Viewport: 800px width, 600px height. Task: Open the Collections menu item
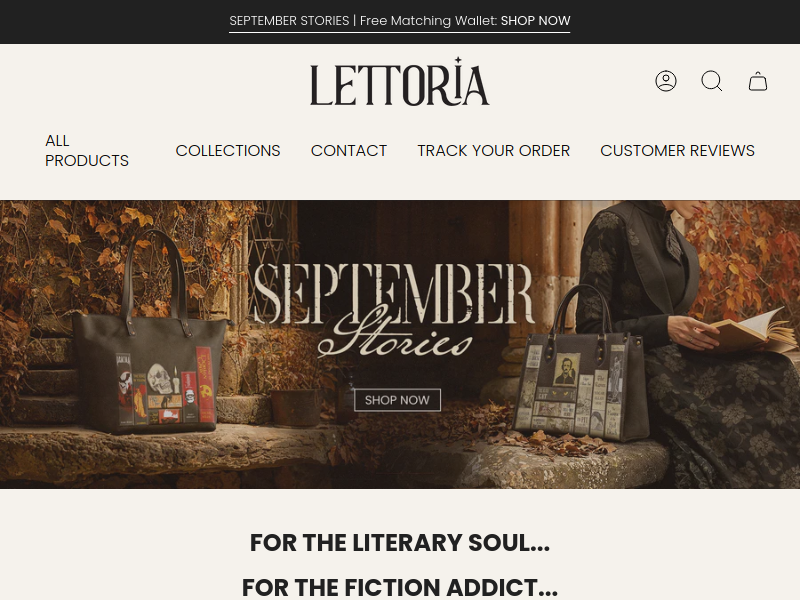pyautogui.click(x=228, y=151)
